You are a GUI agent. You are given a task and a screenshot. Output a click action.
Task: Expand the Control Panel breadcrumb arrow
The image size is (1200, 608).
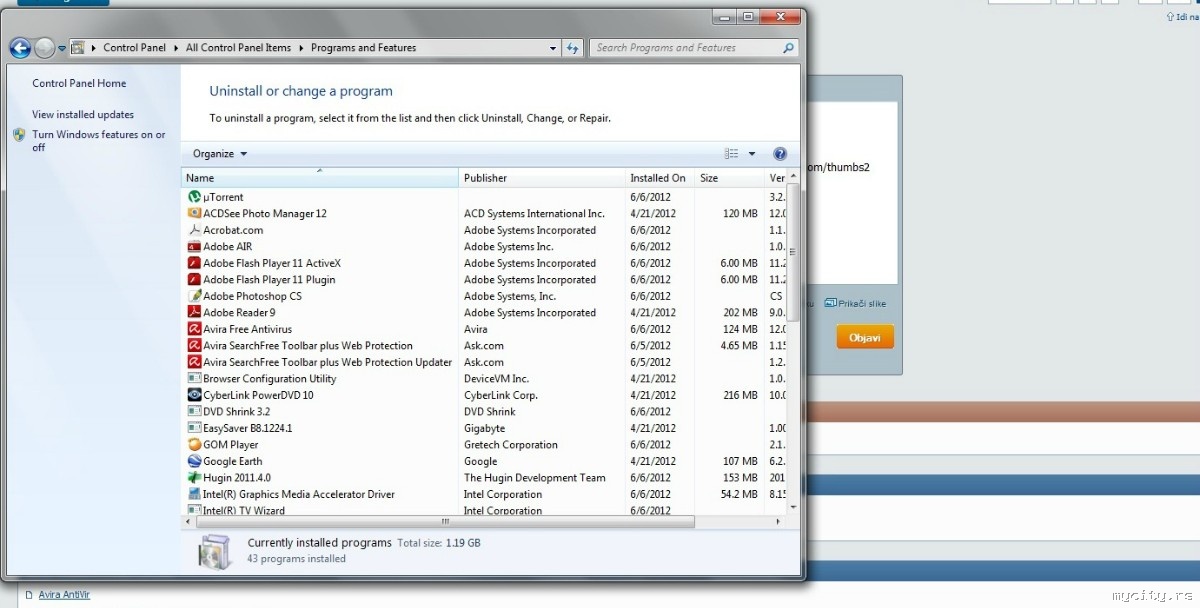tap(176, 48)
